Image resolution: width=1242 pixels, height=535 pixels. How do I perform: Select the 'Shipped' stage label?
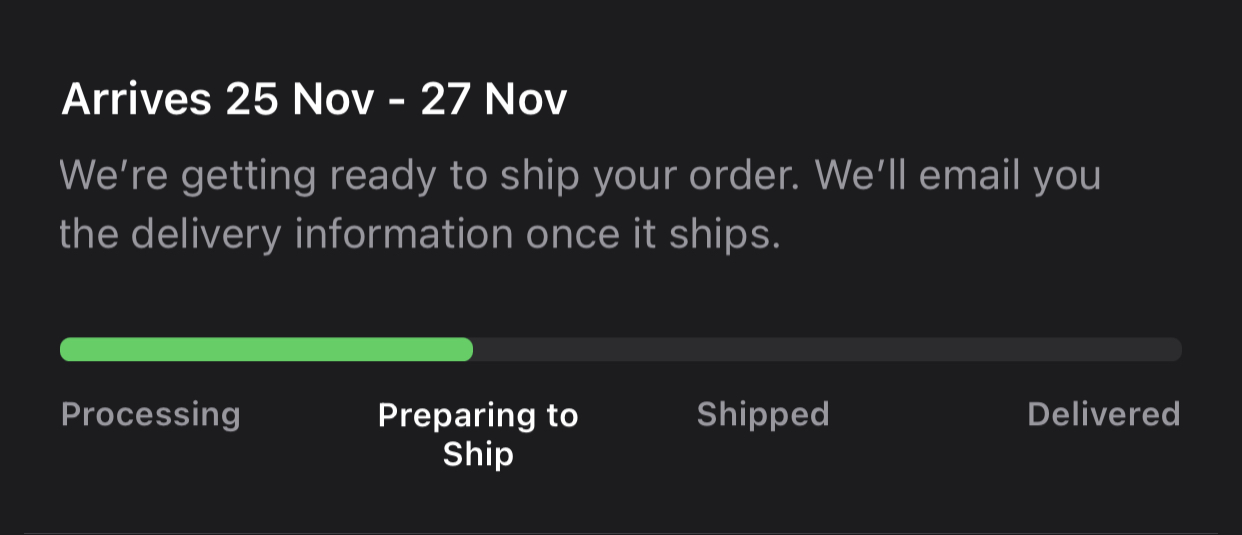(x=763, y=414)
